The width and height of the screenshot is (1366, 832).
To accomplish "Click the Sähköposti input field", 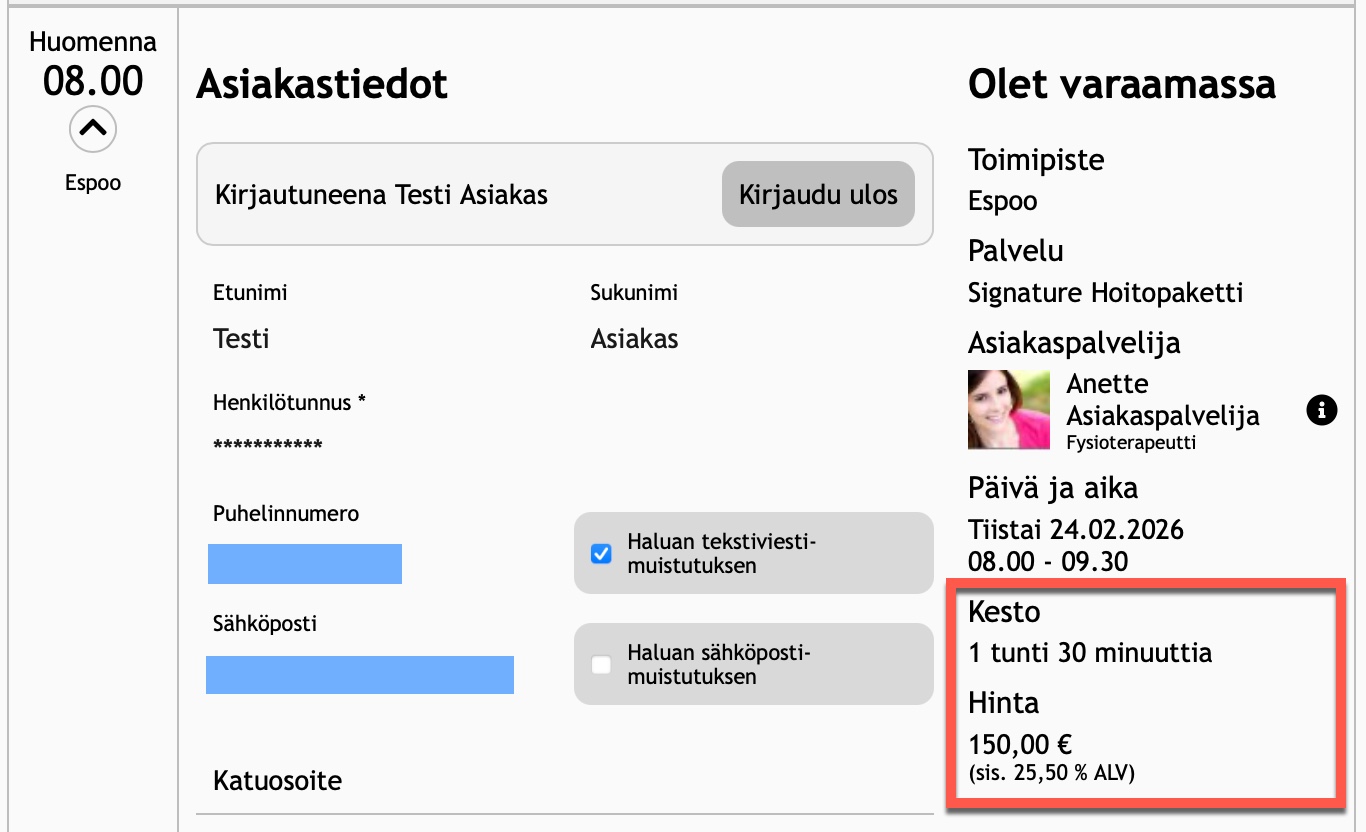I will click(x=360, y=675).
